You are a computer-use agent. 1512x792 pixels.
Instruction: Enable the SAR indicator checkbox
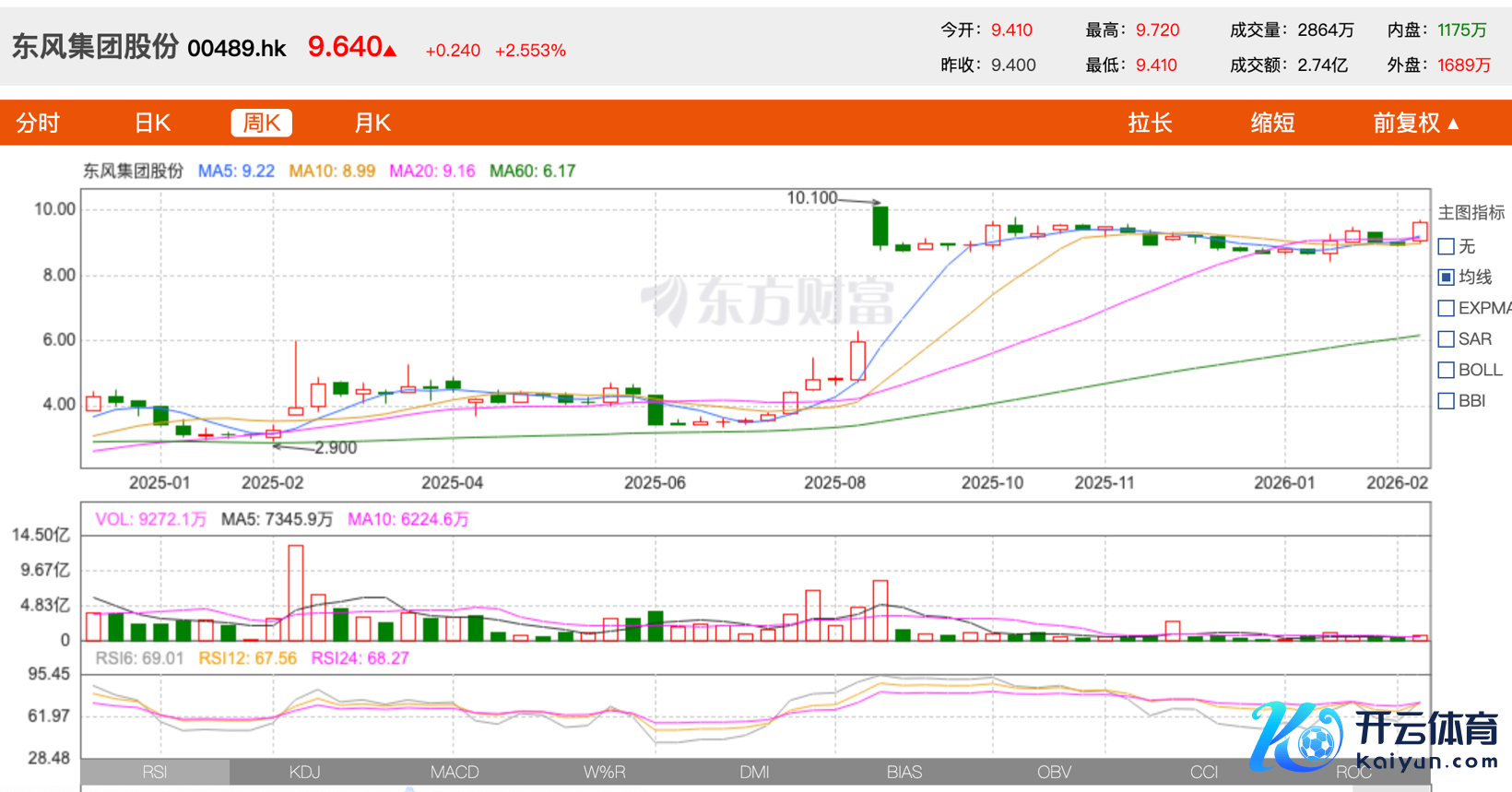tap(1447, 339)
